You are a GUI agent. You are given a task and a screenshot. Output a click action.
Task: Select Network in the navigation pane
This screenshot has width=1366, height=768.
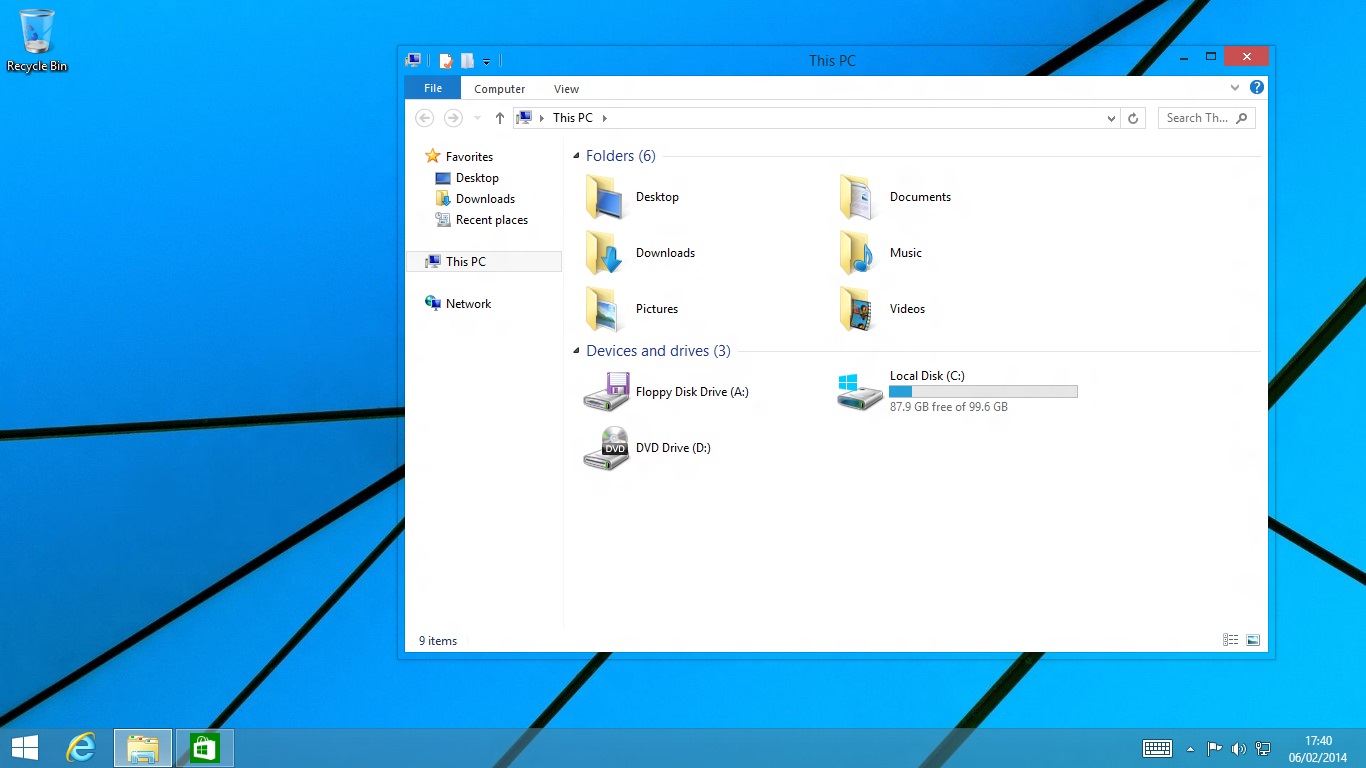pos(468,304)
